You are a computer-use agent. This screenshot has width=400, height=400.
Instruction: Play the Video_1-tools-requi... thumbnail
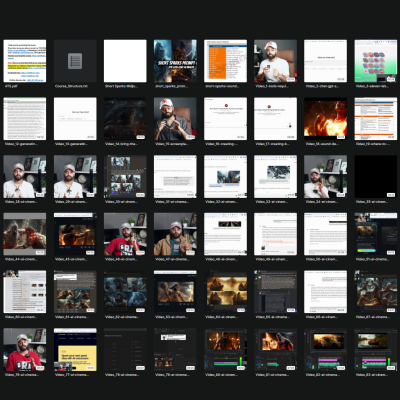tap(275, 61)
